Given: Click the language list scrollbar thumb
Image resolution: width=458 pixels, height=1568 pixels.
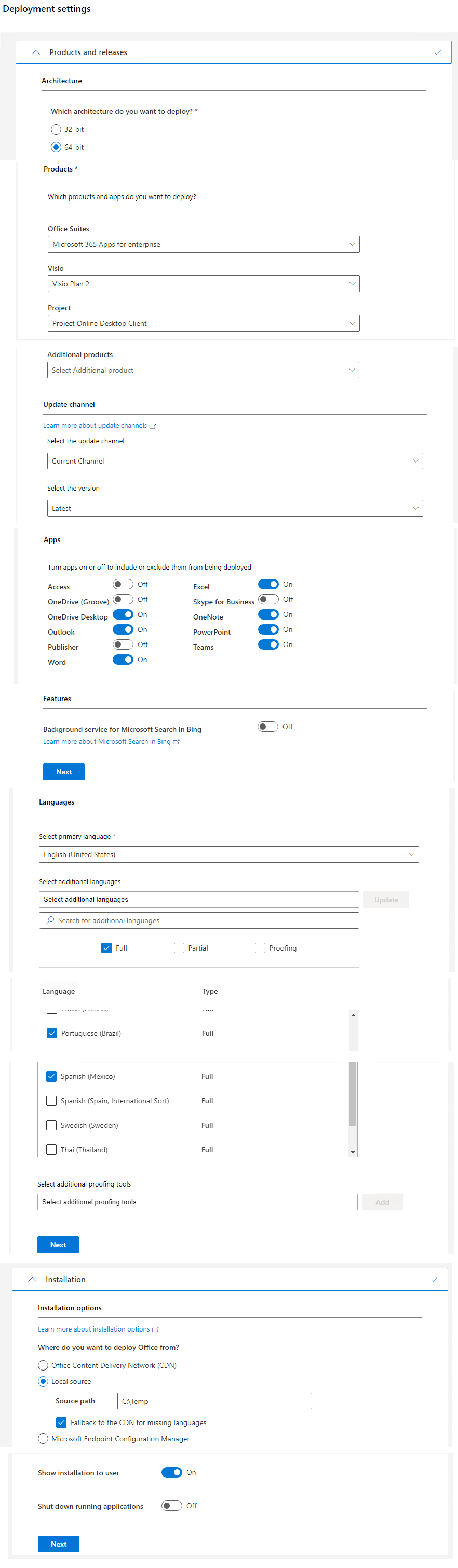Looking at the screenshot, I should point(353,1094).
